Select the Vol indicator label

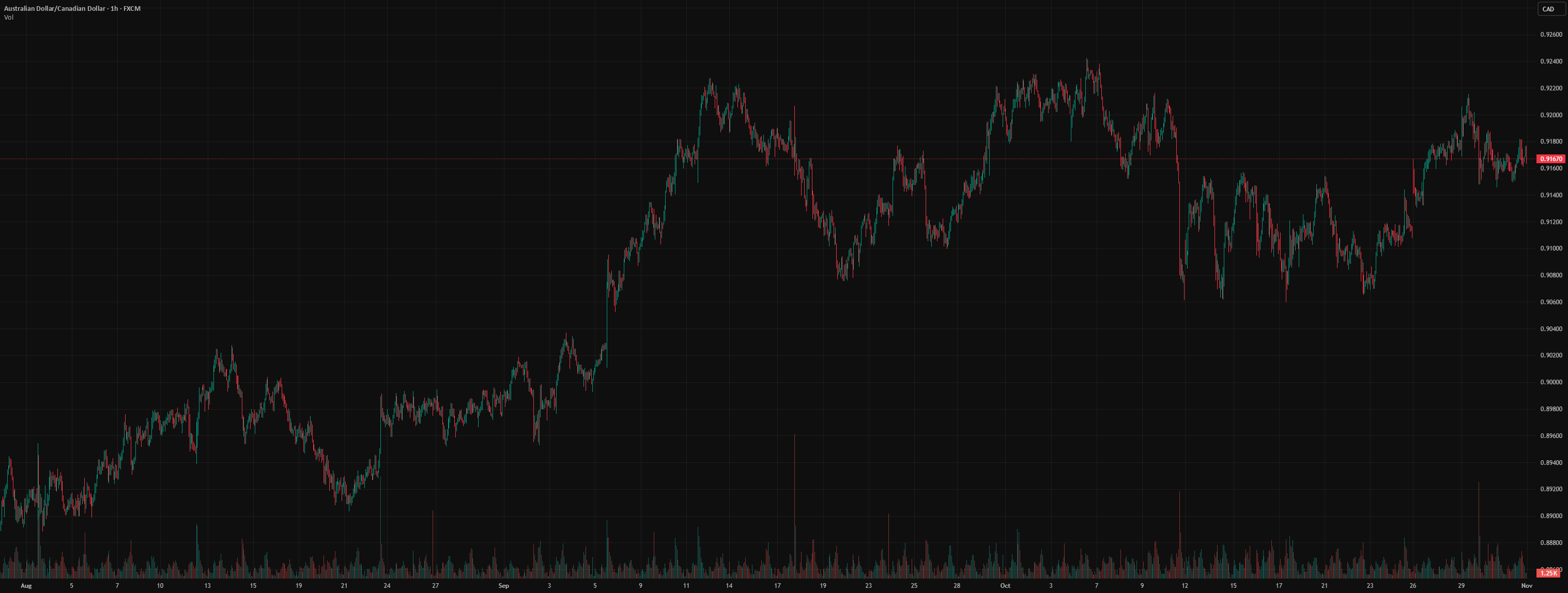coord(8,17)
